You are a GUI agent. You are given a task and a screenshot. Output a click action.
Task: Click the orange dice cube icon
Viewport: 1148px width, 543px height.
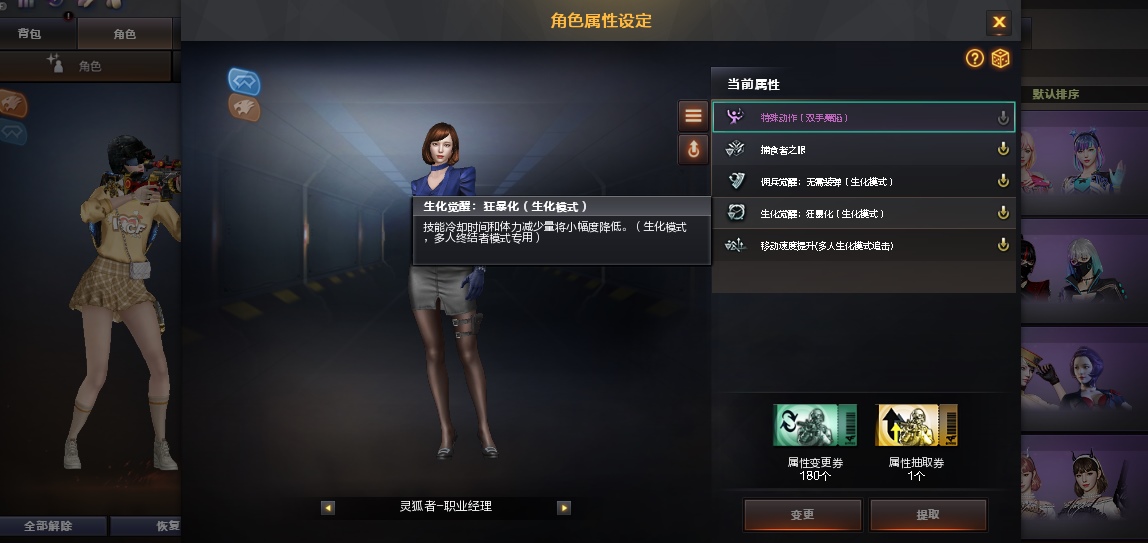1000,59
